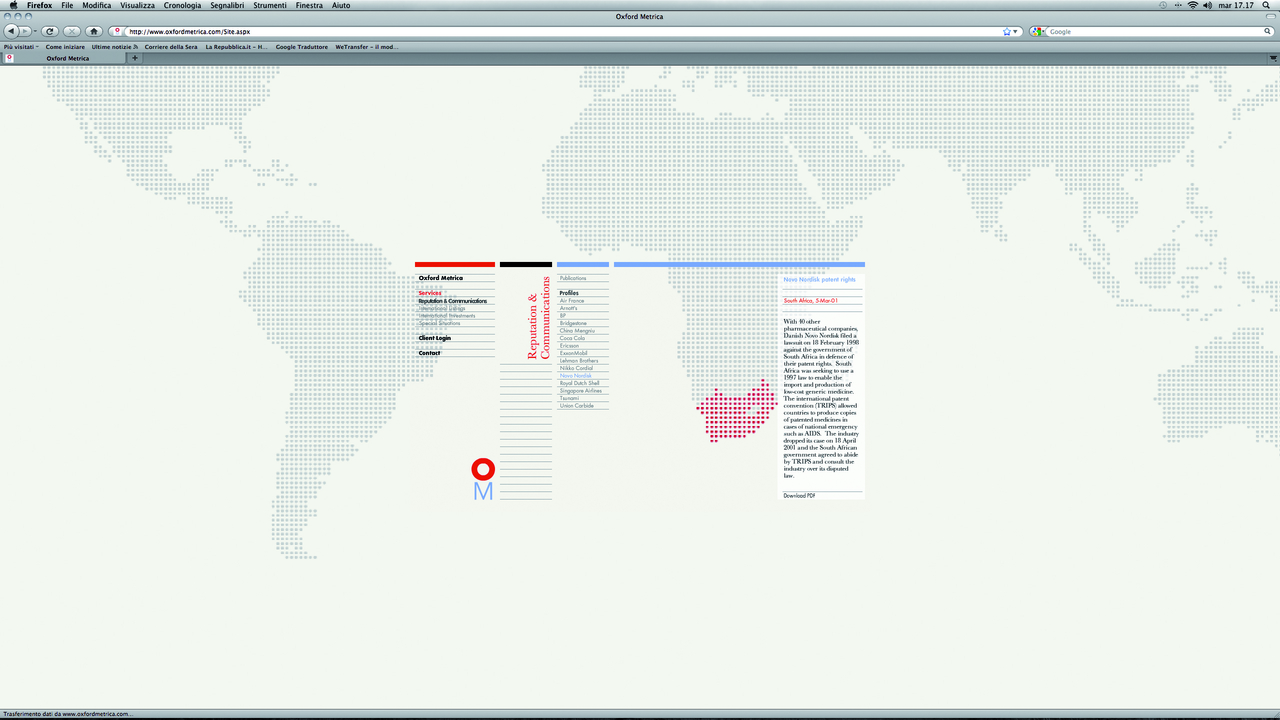
Task: Click the stop loading X button
Action: [72, 31]
